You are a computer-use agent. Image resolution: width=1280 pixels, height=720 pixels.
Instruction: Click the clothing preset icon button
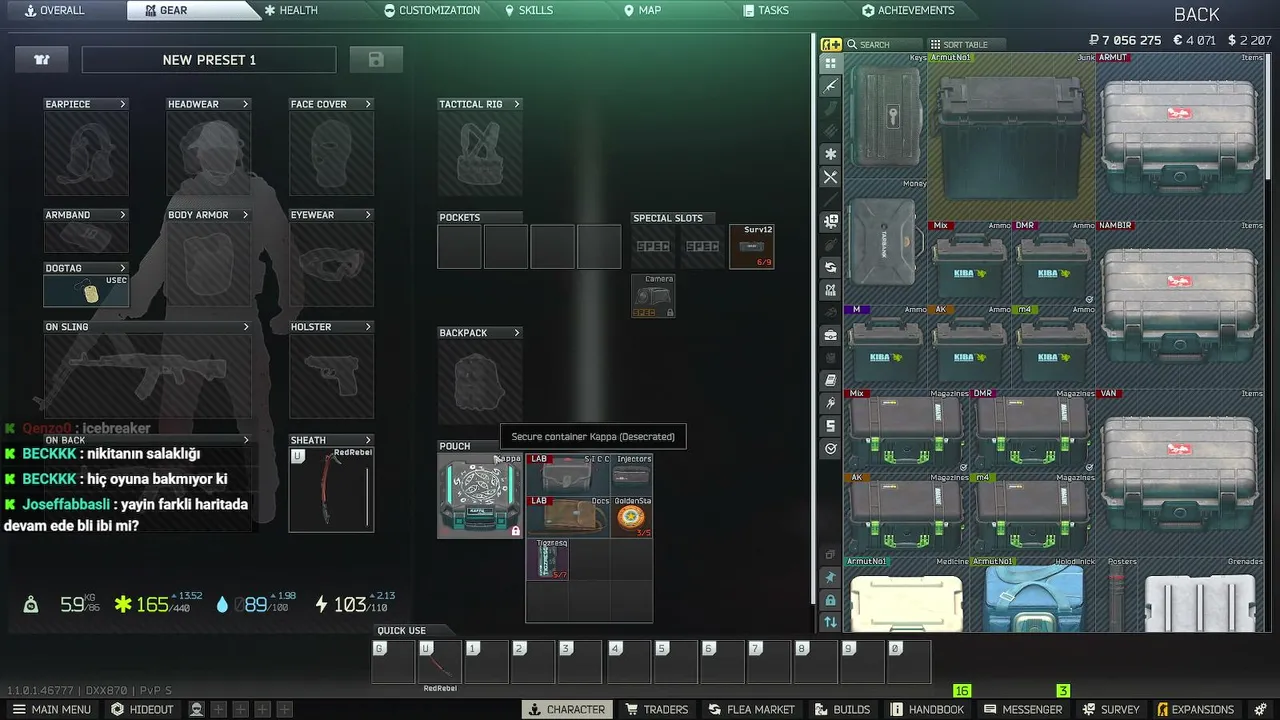[x=42, y=60]
